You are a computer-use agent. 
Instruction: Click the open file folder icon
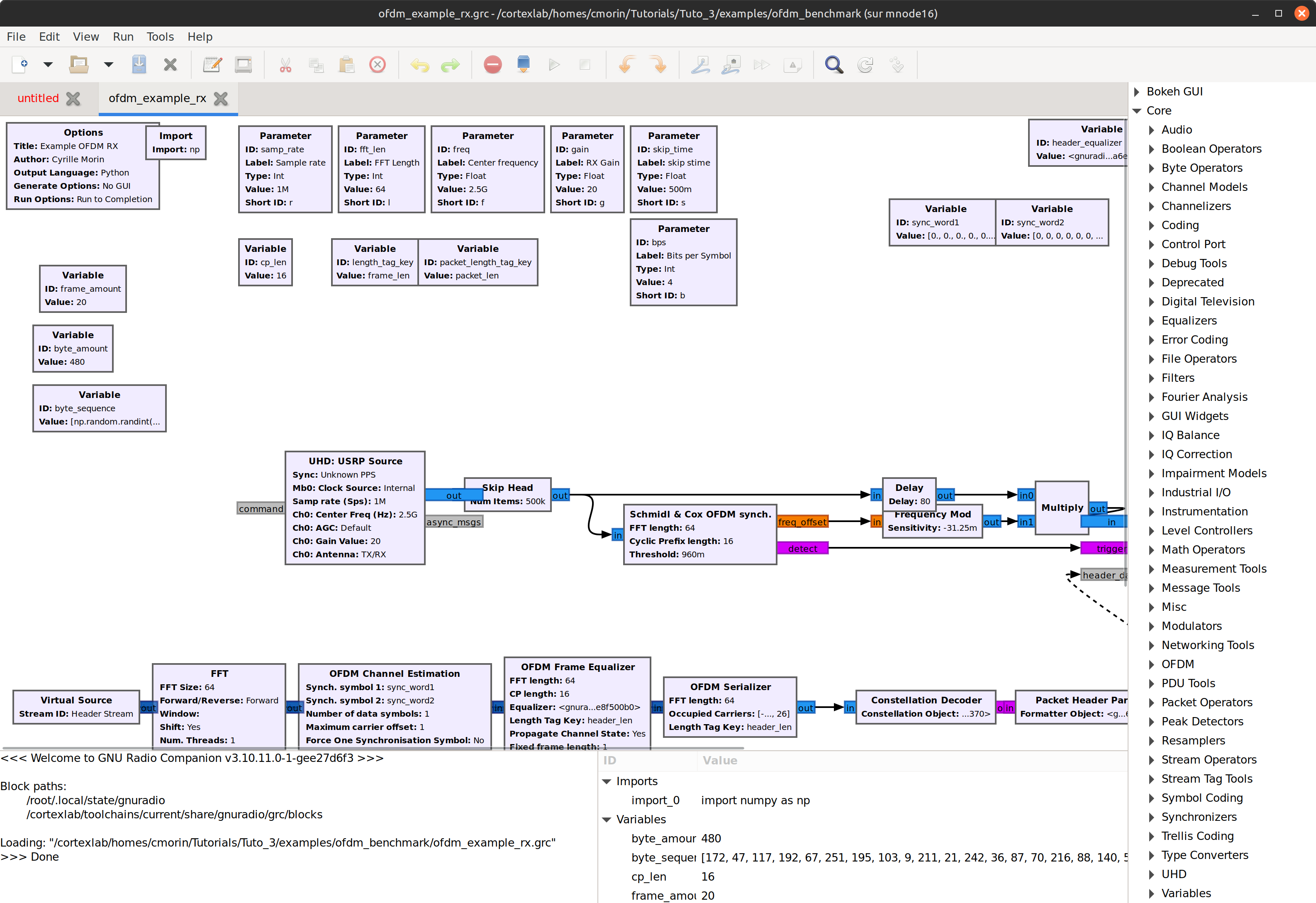coord(78,65)
